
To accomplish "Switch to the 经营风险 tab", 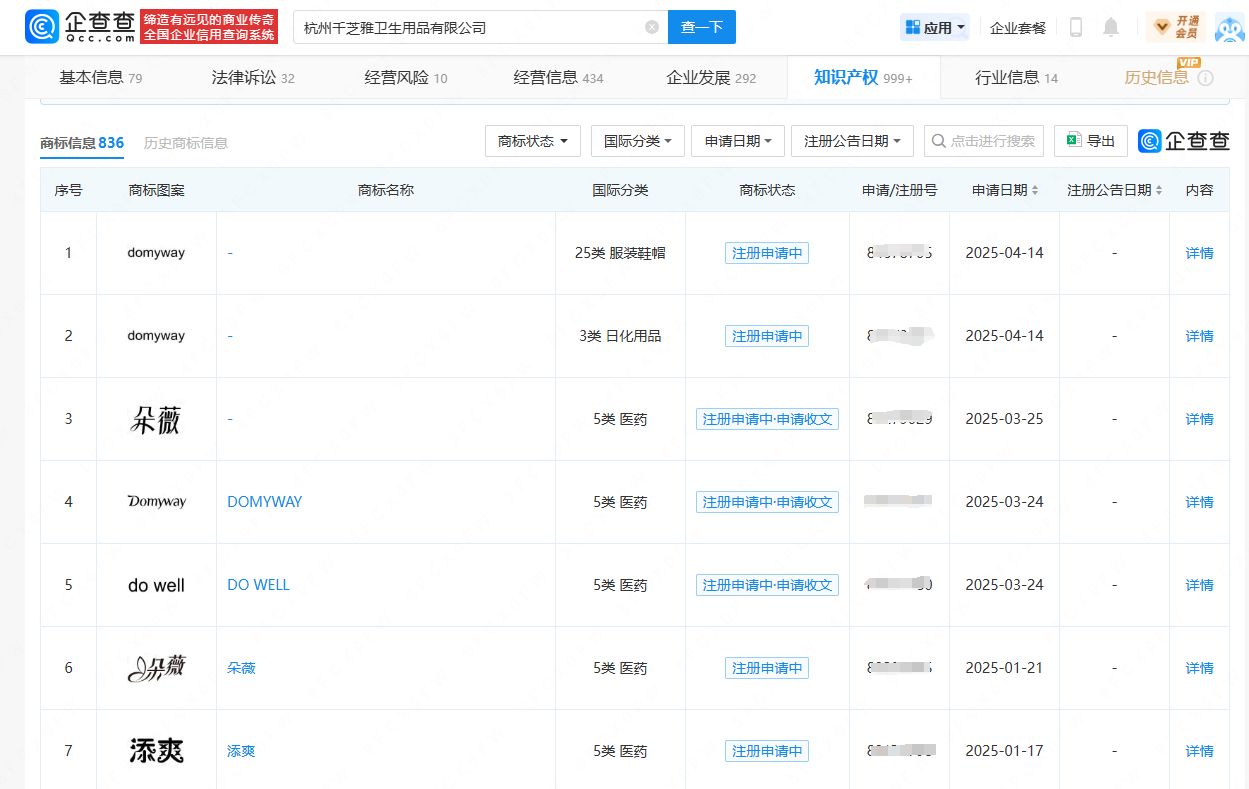I will tap(406, 78).
